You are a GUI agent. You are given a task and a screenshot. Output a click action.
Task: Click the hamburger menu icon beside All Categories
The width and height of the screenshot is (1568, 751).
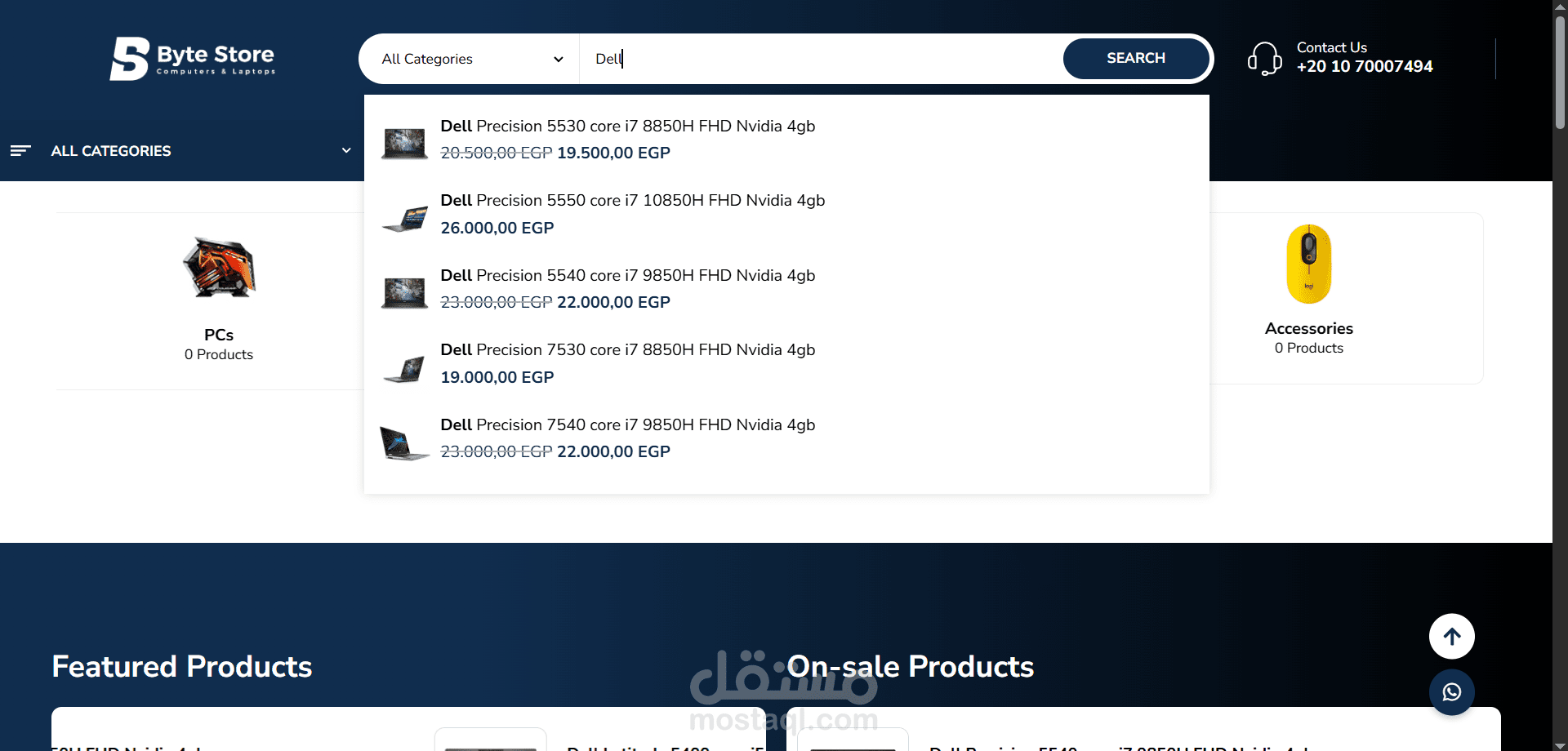click(20, 150)
